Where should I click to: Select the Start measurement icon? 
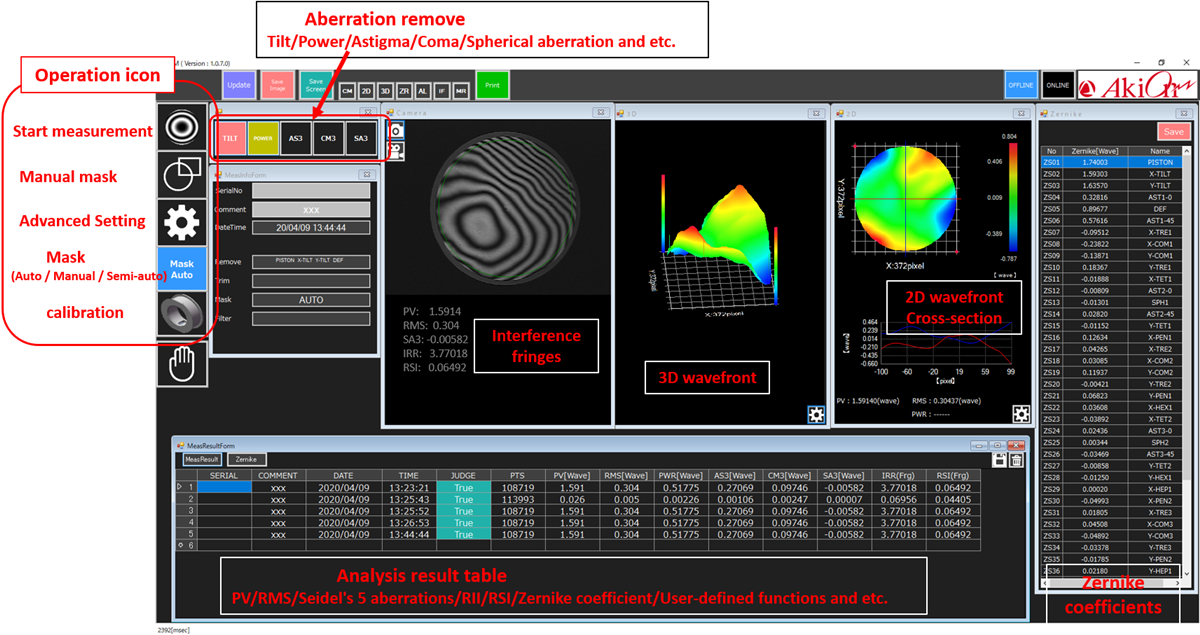[182, 126]
